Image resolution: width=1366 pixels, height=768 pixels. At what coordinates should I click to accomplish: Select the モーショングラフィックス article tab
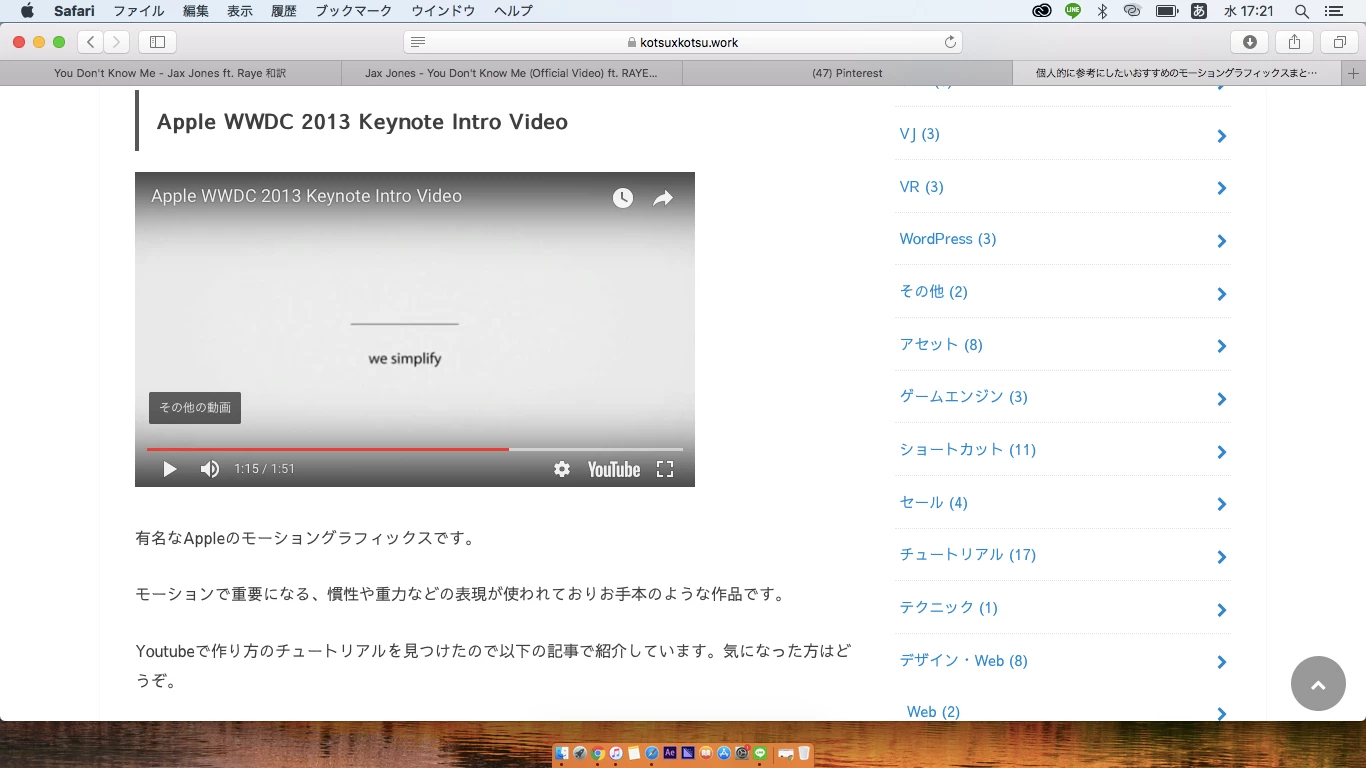point(1177,73)
